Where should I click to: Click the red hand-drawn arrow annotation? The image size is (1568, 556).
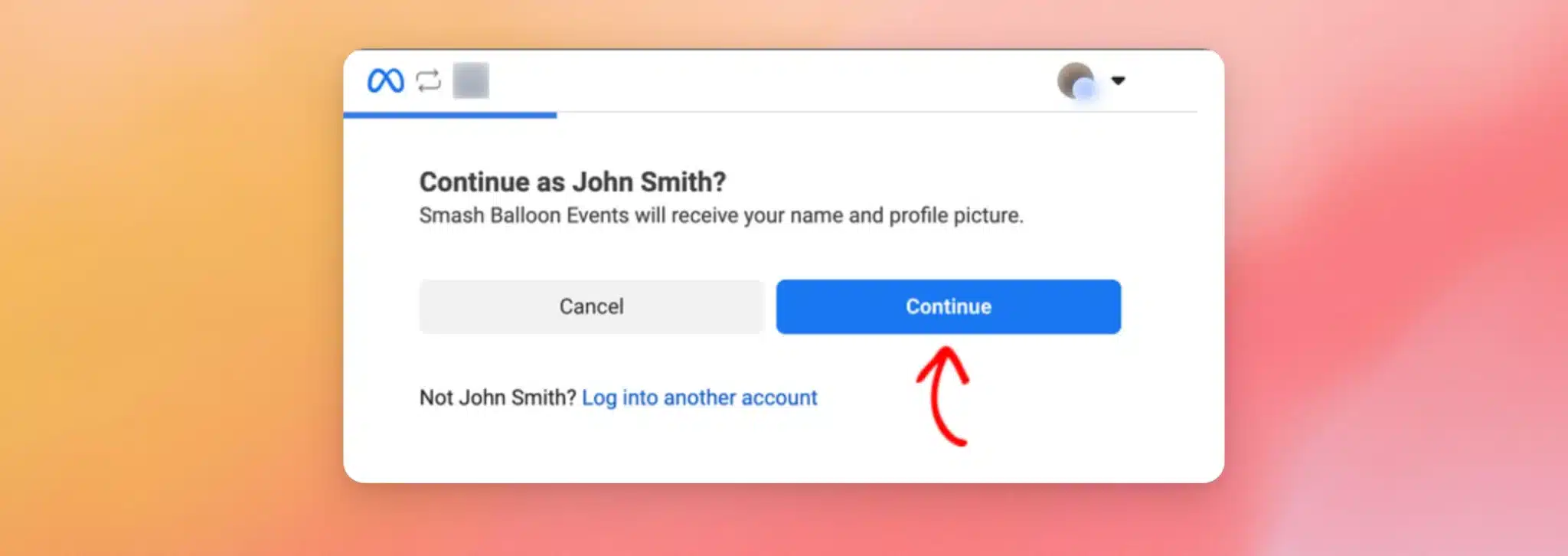coord(943,396)
